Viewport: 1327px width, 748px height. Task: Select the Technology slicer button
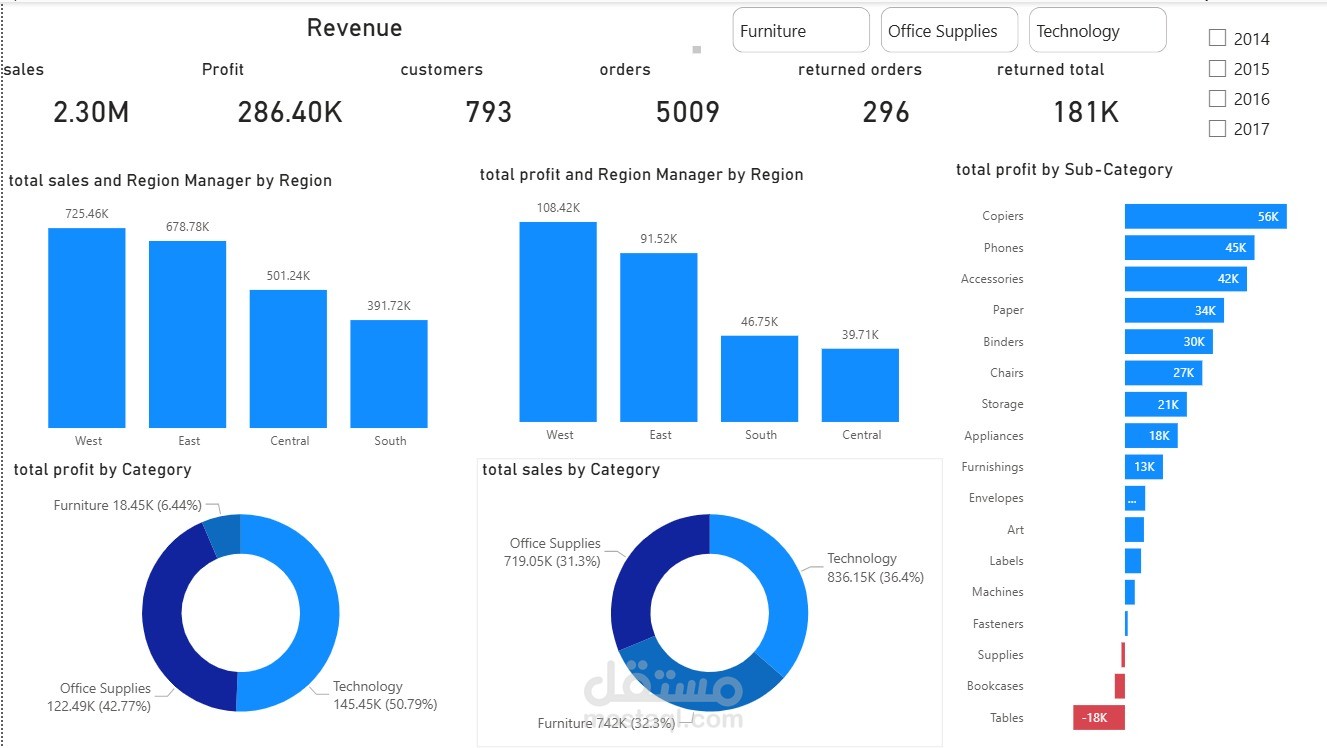pos(1097,30)
